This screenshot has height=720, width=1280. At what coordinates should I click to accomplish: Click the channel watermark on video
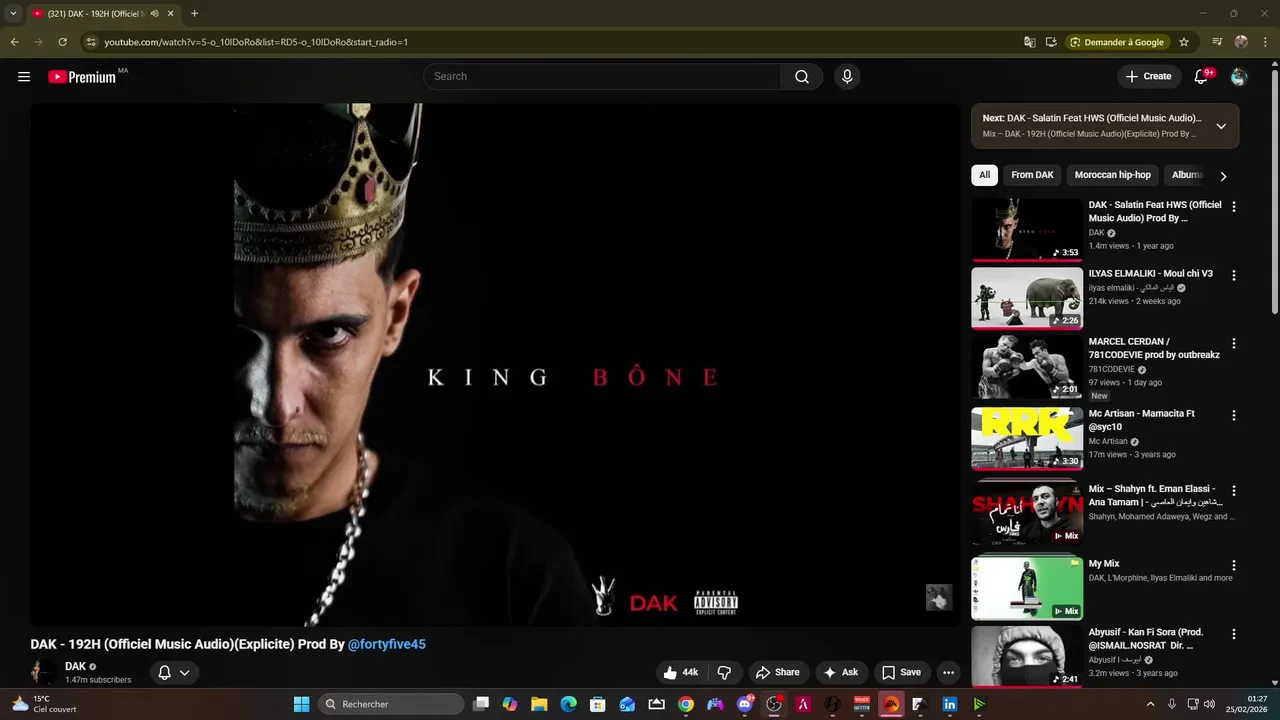pyautogui.click(x=938, y=598)
